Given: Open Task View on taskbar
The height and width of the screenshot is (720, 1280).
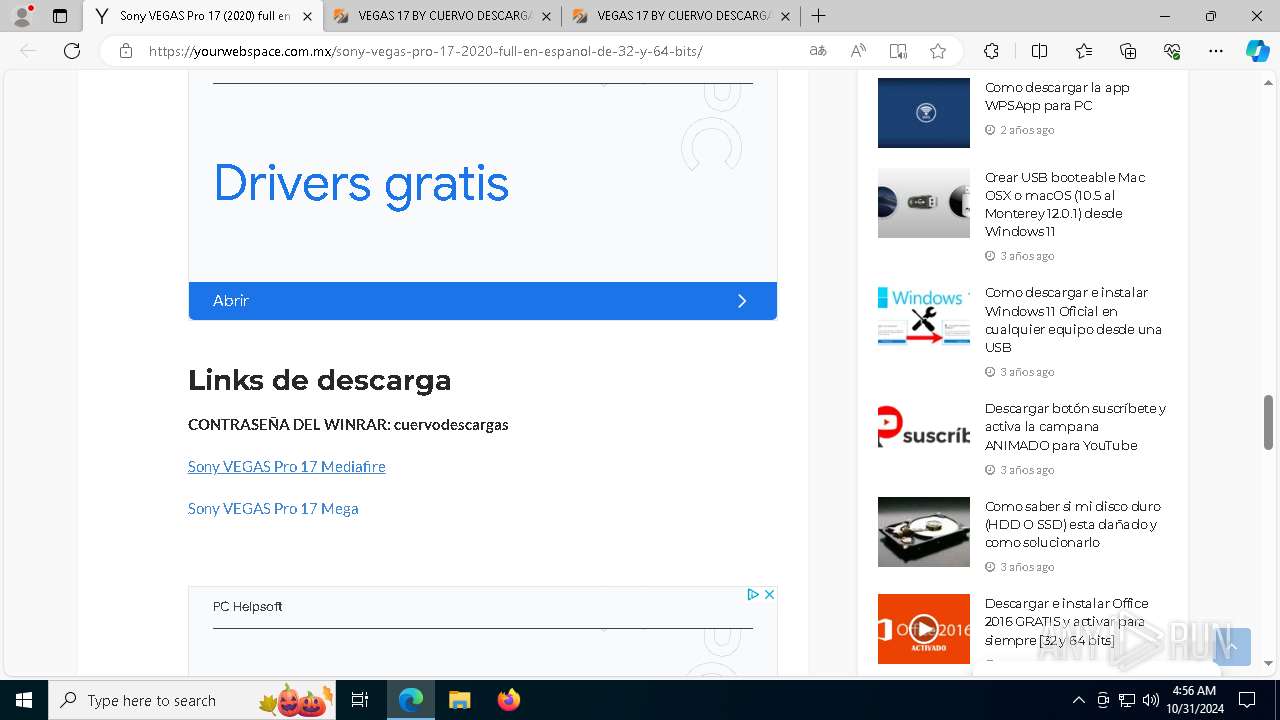Looking at the screenshot, I should click(x=360, y=700).
